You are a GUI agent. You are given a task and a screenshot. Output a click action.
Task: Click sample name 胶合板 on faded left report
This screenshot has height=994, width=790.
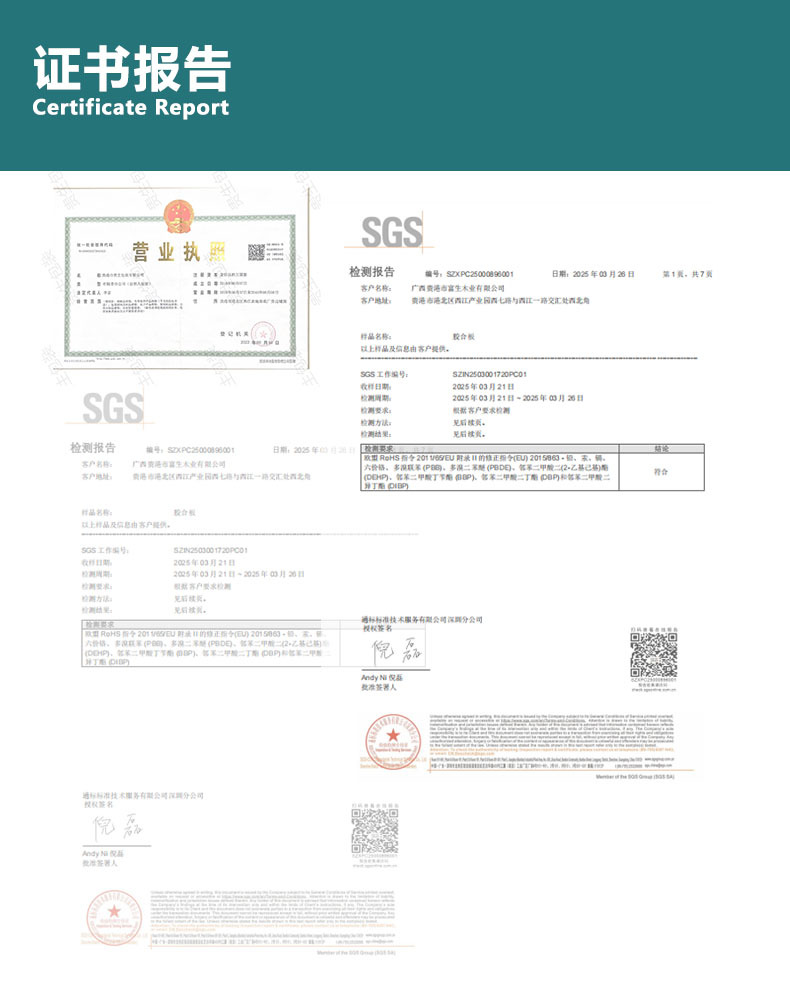pos(185,512)
